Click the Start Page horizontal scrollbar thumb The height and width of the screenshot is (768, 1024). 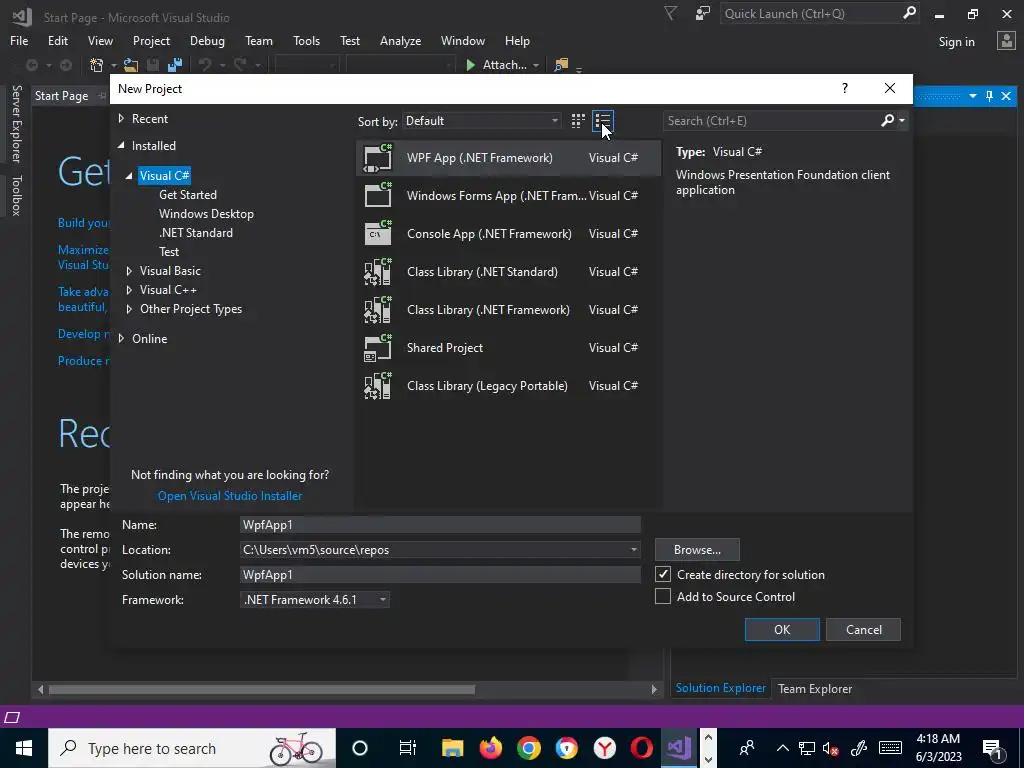coord(262,689)
